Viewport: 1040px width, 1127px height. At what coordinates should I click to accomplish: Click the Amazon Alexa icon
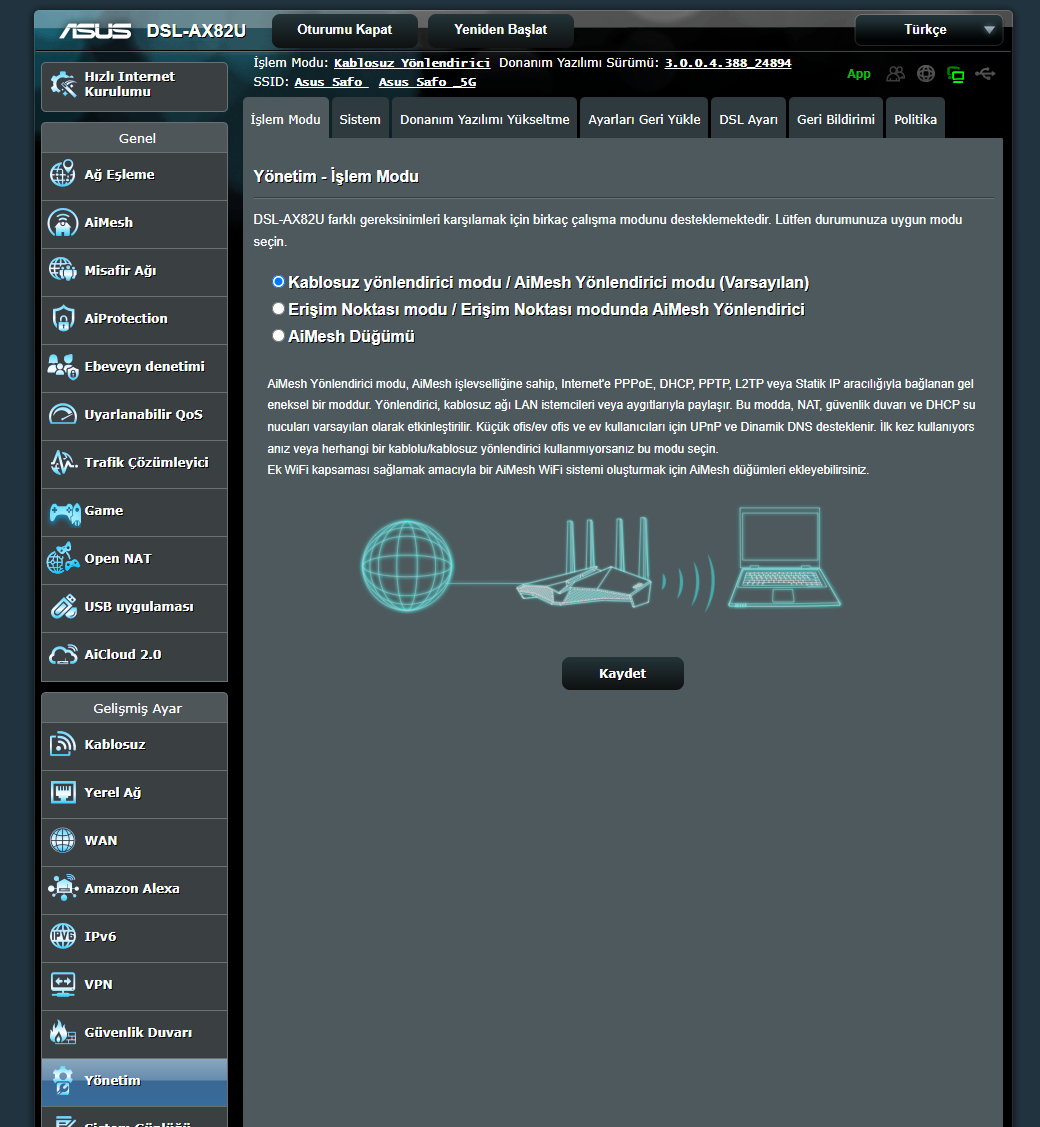point(63,888)
